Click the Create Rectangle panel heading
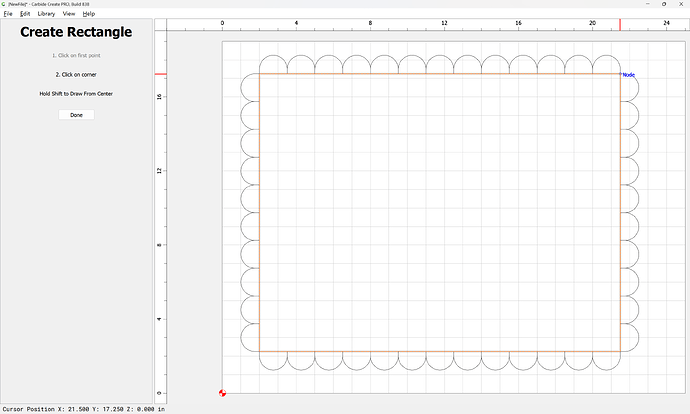Image resolution: width=690 pixels, height=414 pixels. (76, 32)
